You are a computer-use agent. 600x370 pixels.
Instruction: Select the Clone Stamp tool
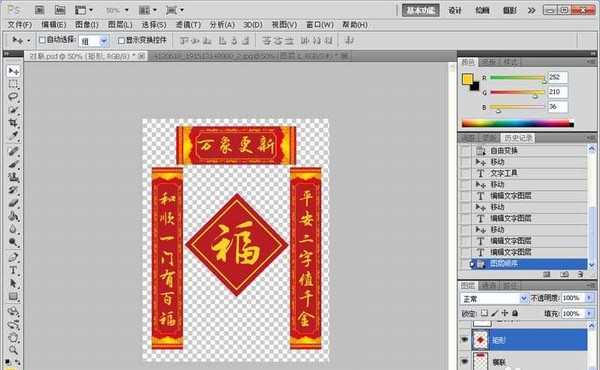[x=13, y=177]
